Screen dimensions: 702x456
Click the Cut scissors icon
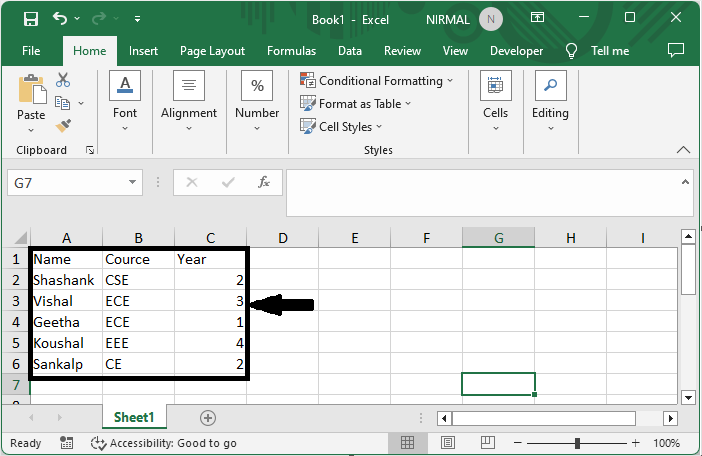63,80
